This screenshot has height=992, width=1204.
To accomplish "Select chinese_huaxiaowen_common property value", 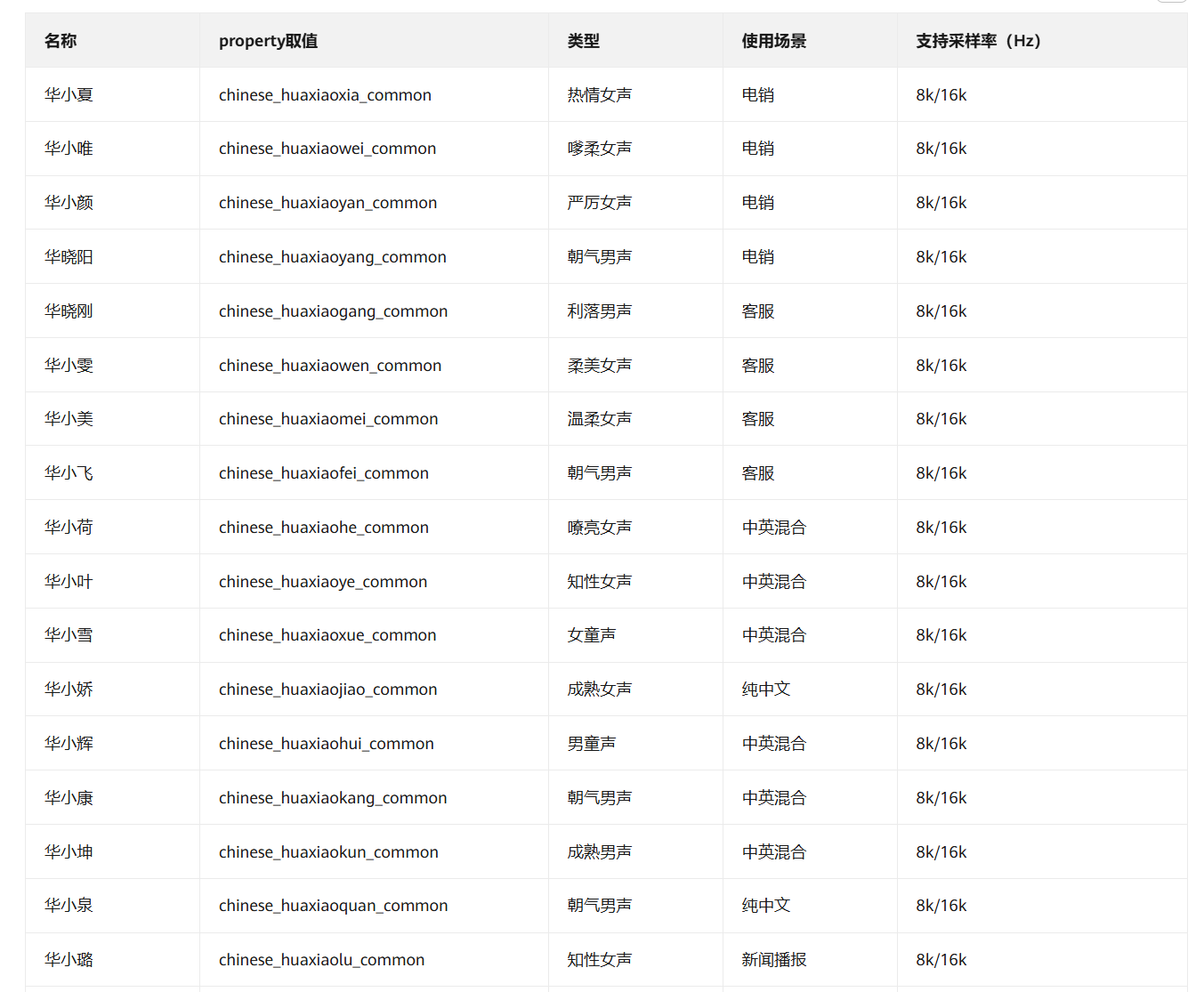I will (x=330, y=366).
